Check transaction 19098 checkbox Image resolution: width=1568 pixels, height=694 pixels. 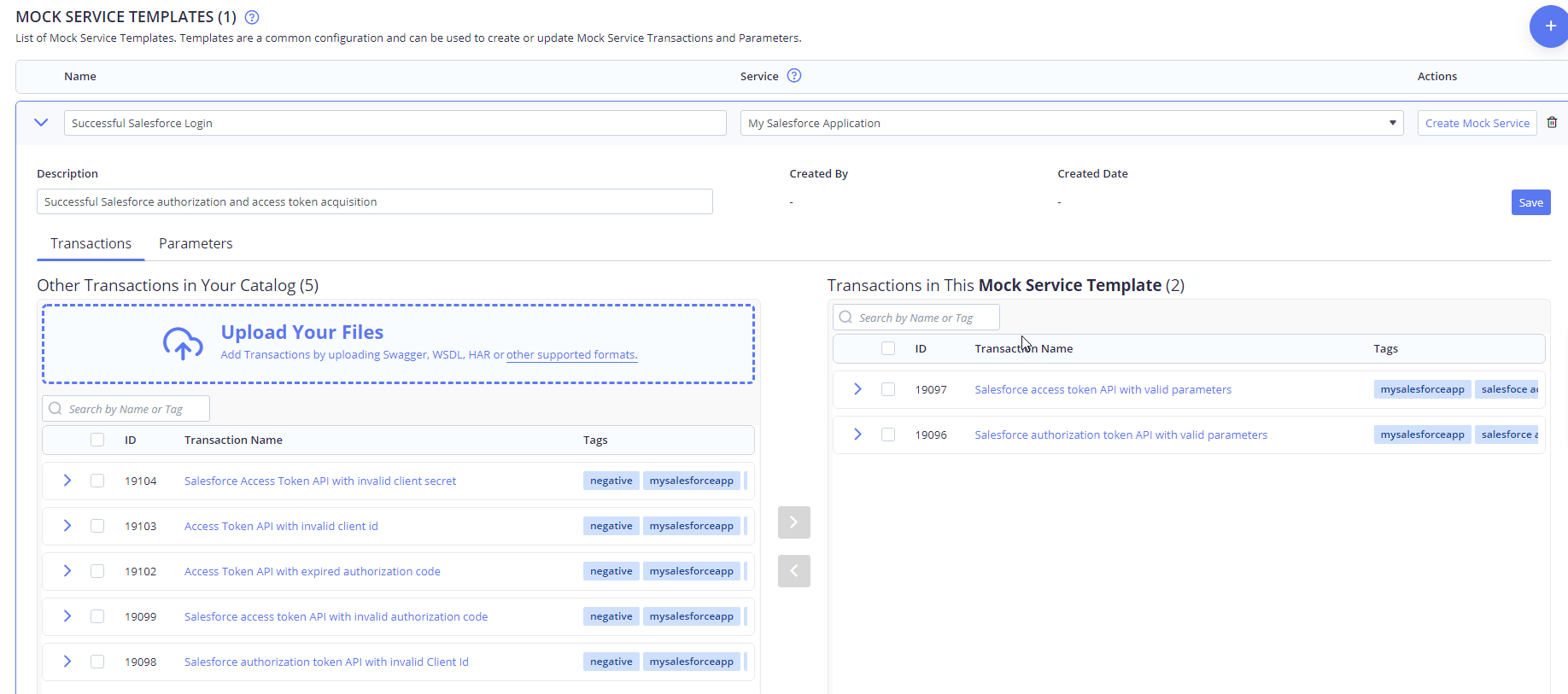pyautogui.click(x=97, y=662)
